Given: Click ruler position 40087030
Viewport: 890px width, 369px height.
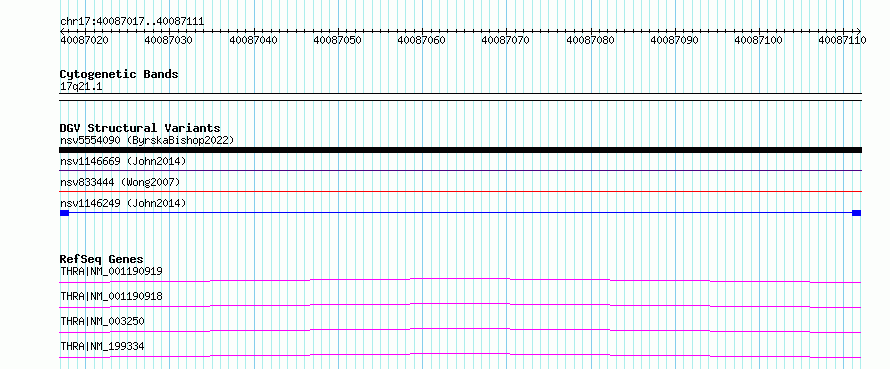Looking at the screenshot, I should 169,40.
